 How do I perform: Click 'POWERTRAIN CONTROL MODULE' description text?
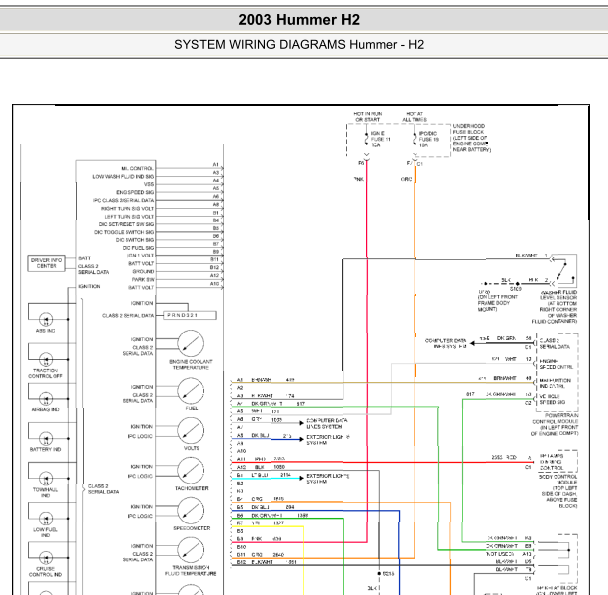click(554, 424)
